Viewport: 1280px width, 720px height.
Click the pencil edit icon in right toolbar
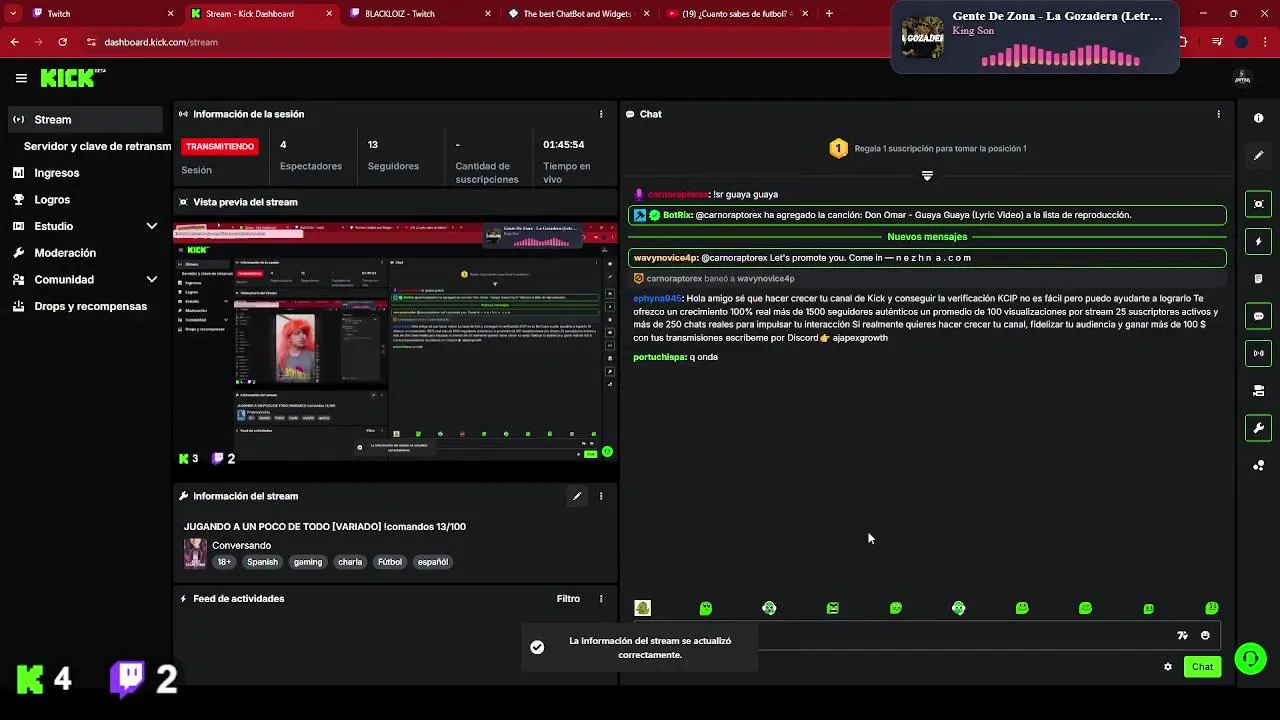coord(1258,155)
